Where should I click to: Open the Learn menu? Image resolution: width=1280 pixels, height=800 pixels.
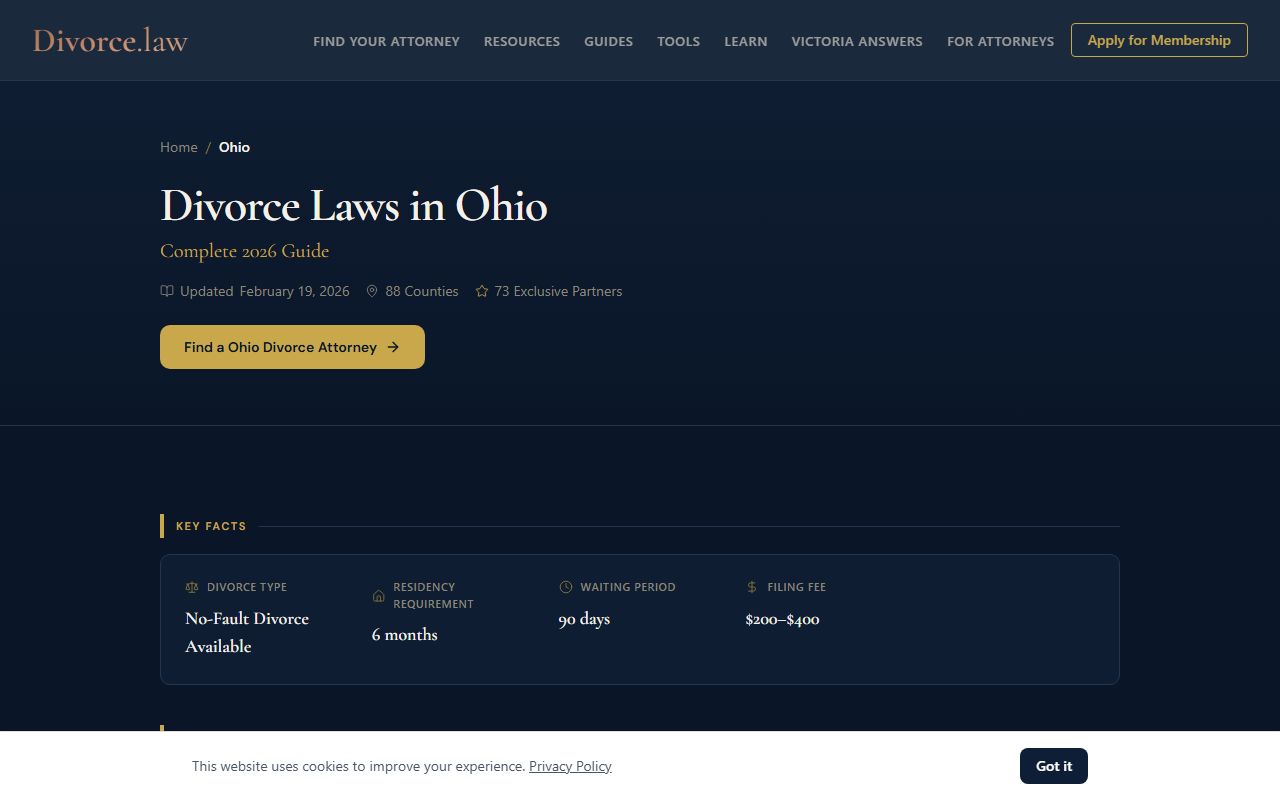pyautogui.click(x=746, y=41)
